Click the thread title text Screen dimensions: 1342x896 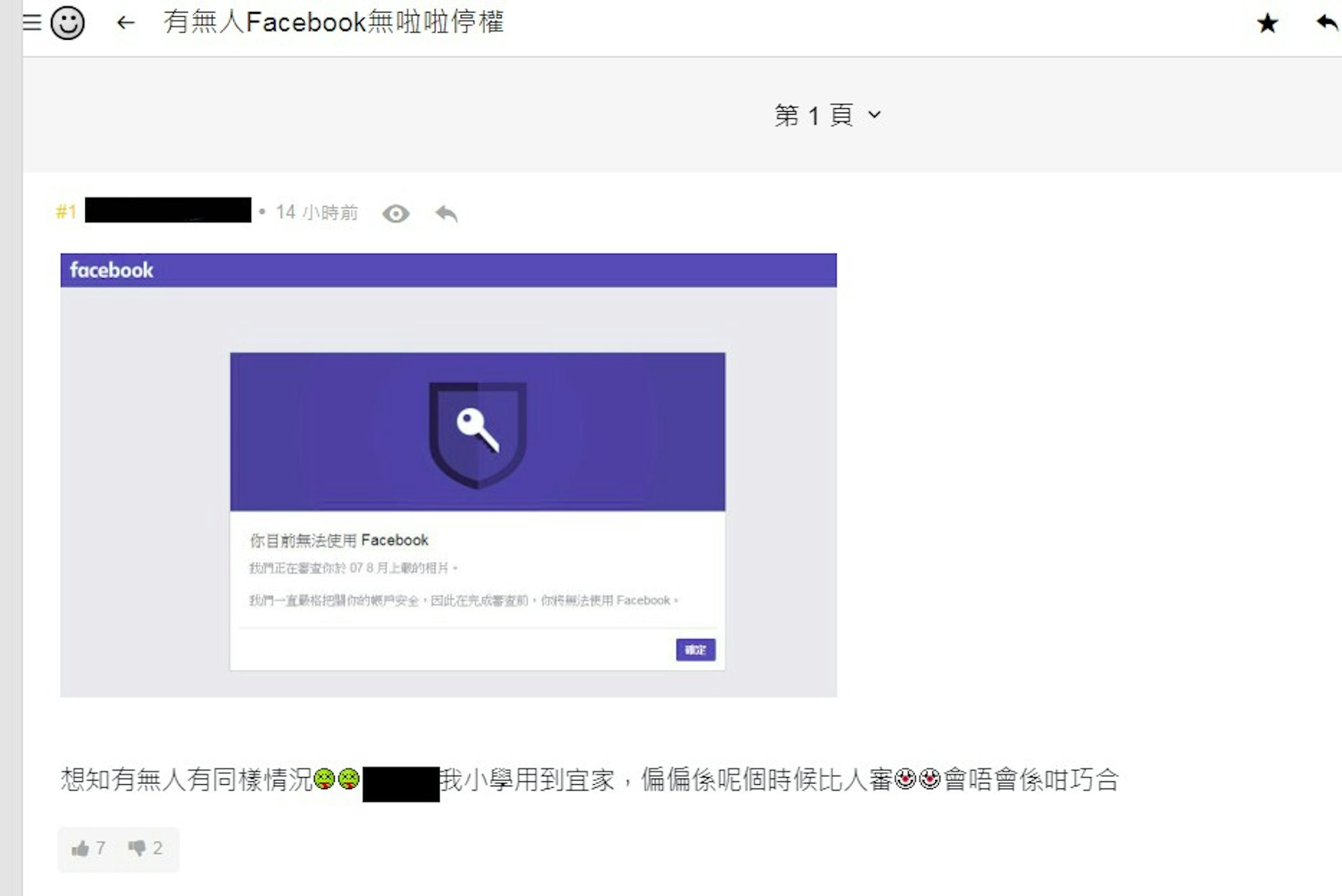333,22
